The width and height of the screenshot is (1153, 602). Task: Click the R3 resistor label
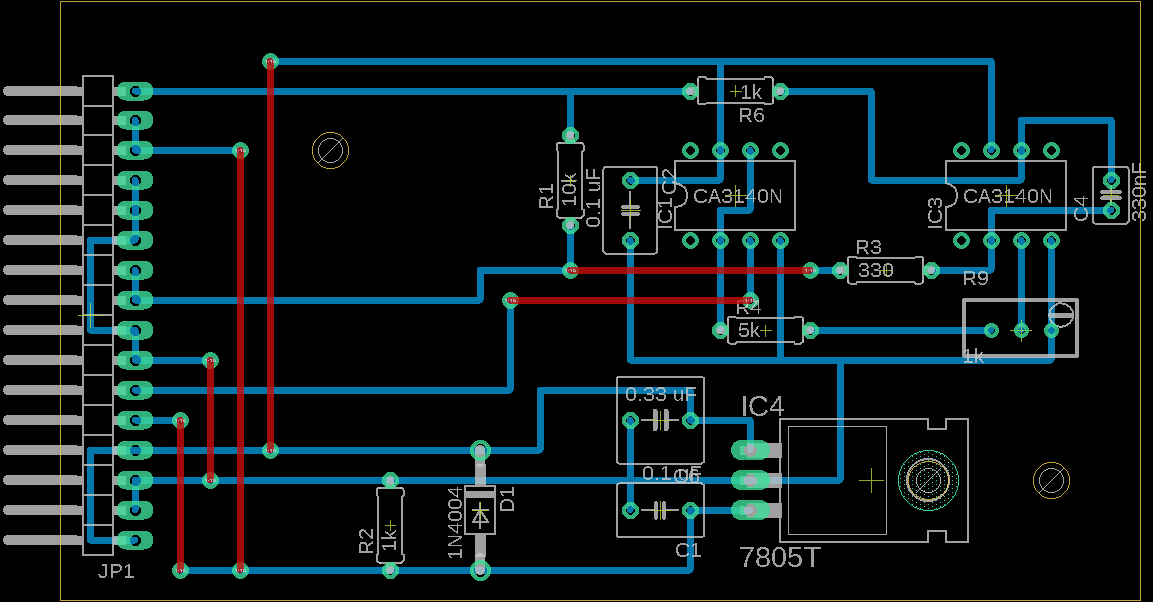(x=868, y=247)
